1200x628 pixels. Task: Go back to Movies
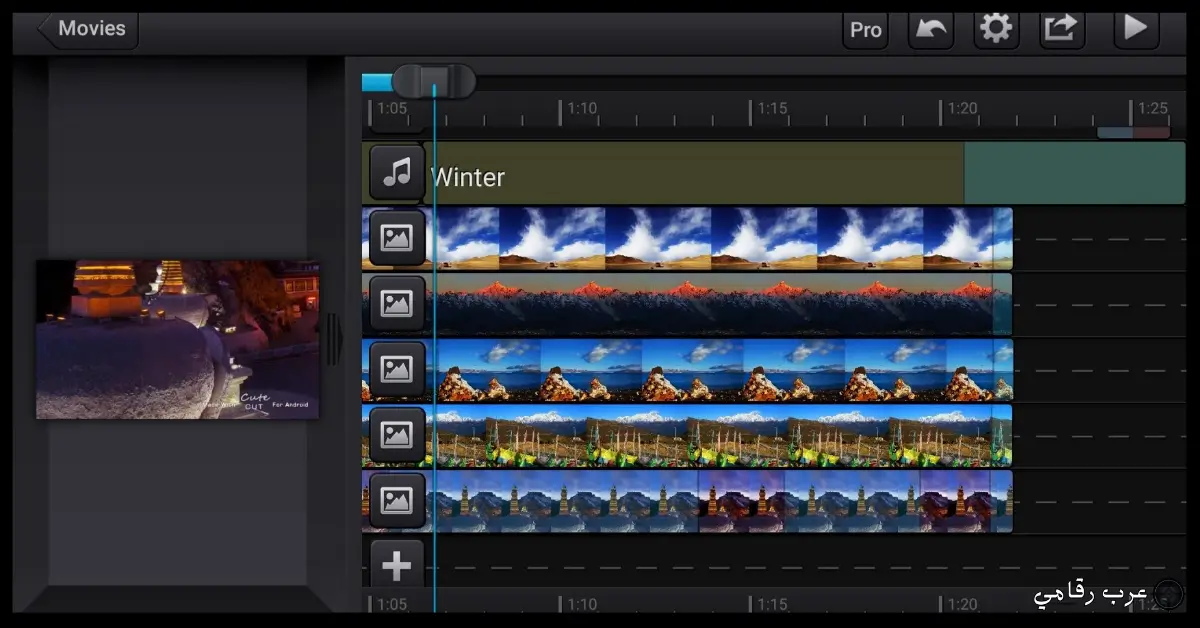[88, 29]
